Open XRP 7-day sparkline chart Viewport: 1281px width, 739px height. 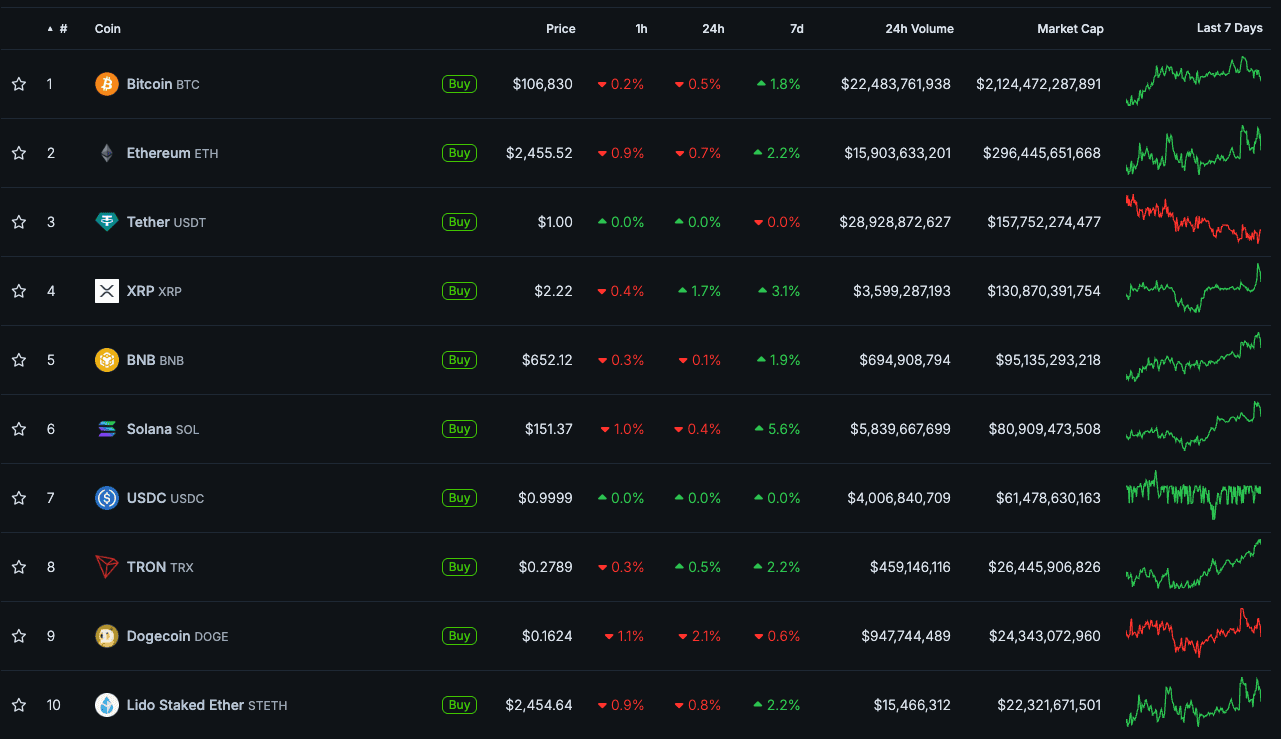point(1194,288)
